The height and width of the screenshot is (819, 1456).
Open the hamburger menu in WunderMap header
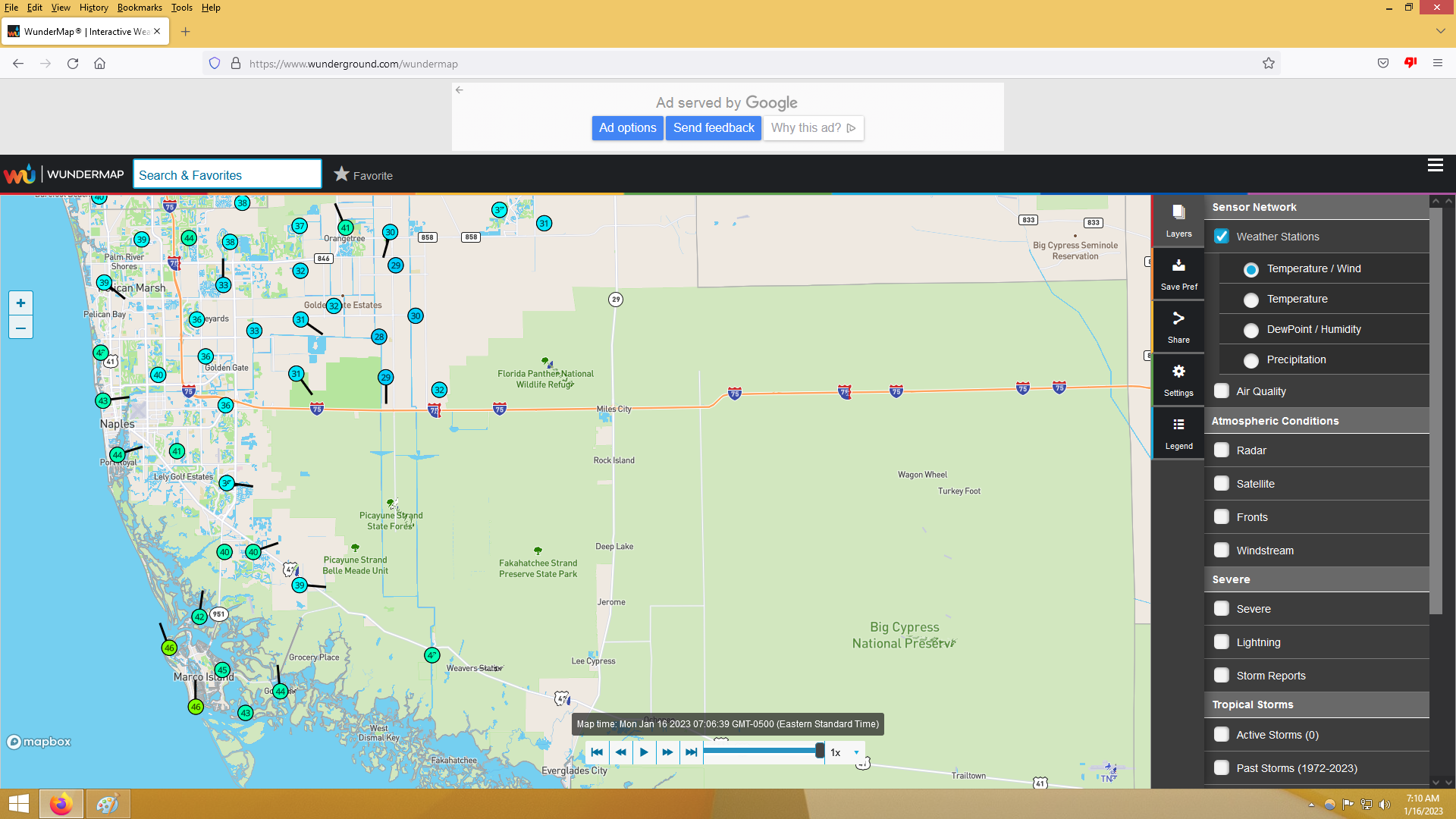coord(1435,165)
